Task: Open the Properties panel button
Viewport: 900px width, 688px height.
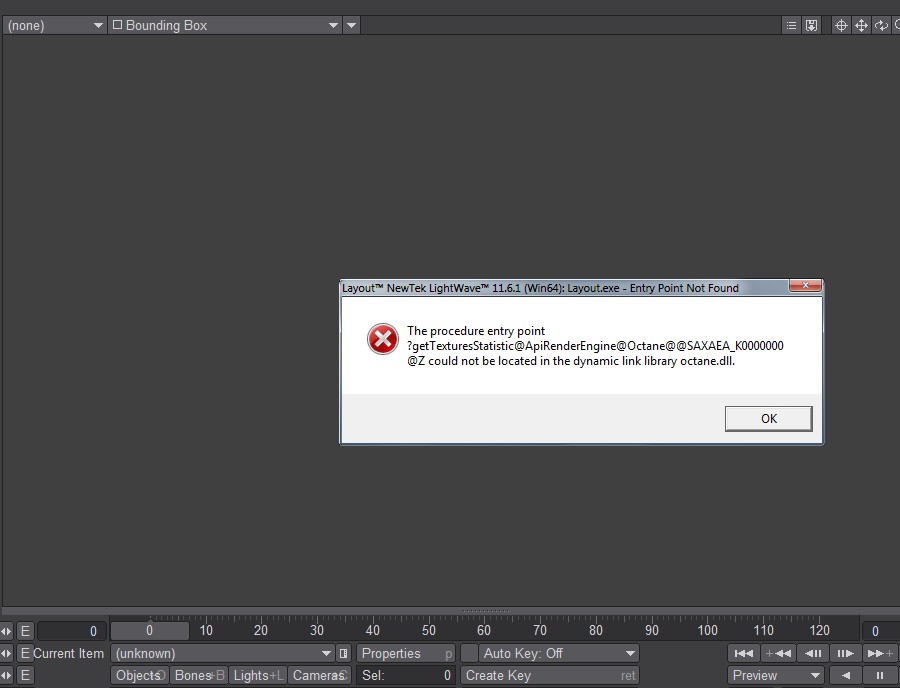Action: click(x=406, y=653)
